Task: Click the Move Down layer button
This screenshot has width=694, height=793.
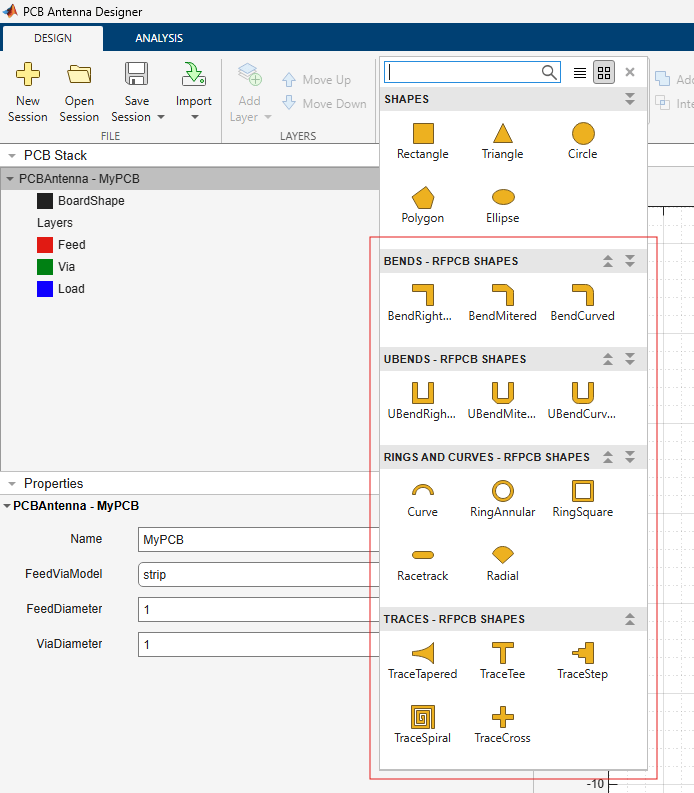Action: [x=324, y=103]
